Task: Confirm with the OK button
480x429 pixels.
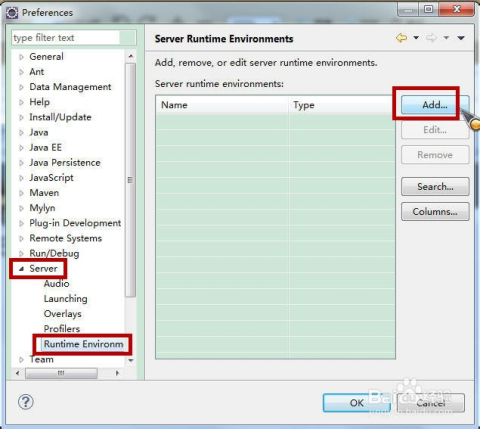Action: [x=356, y=403]
